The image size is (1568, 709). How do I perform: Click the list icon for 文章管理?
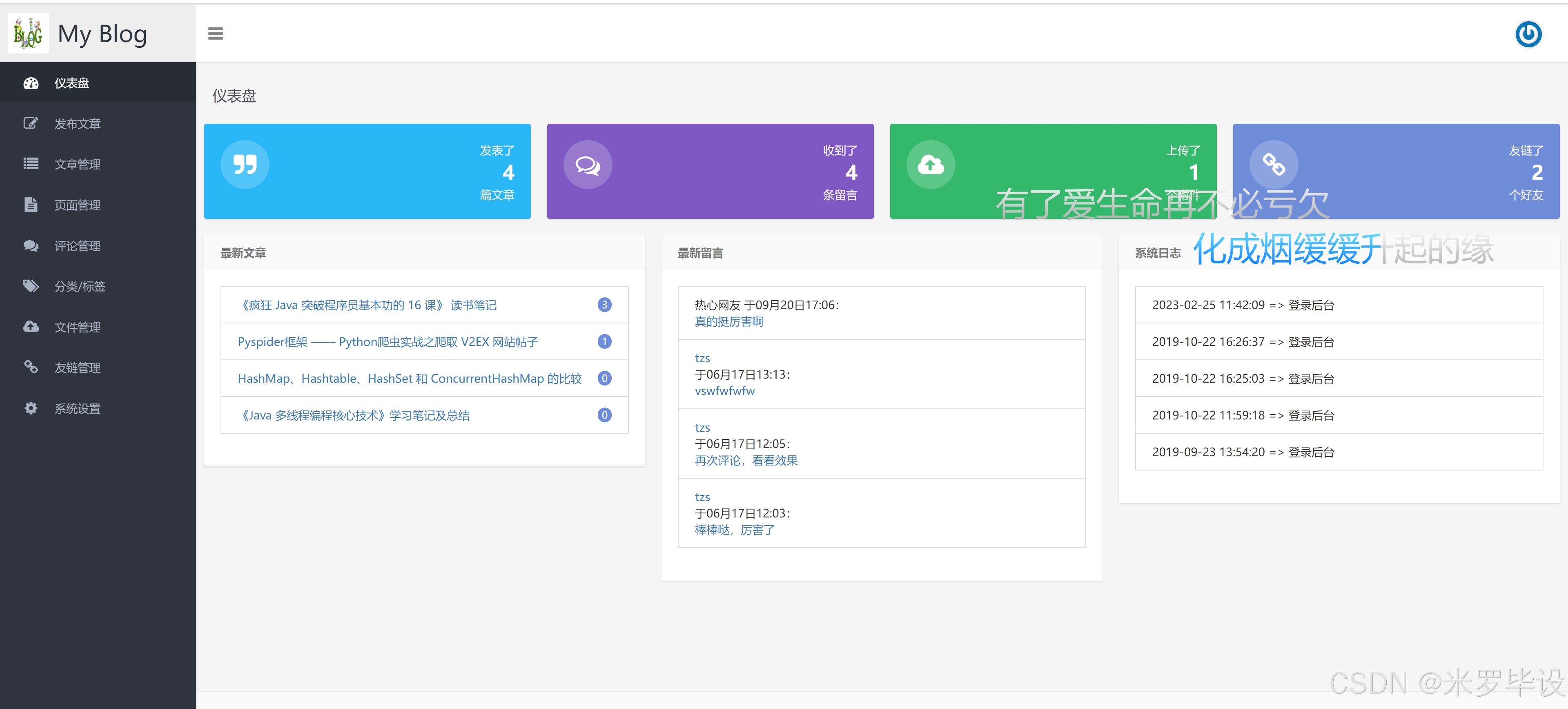tap(31, 164)
